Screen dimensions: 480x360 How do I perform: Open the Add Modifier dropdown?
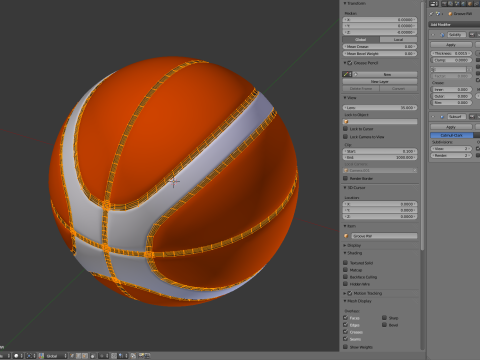(x=454, y=24)
